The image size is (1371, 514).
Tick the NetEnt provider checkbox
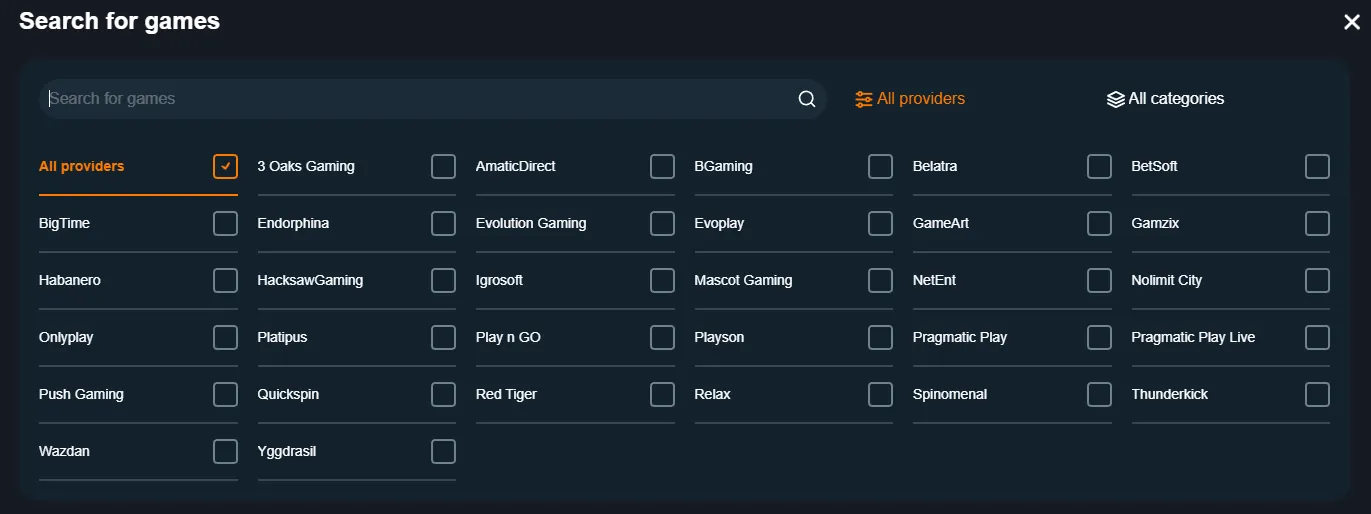click(x=1099, y=280)
